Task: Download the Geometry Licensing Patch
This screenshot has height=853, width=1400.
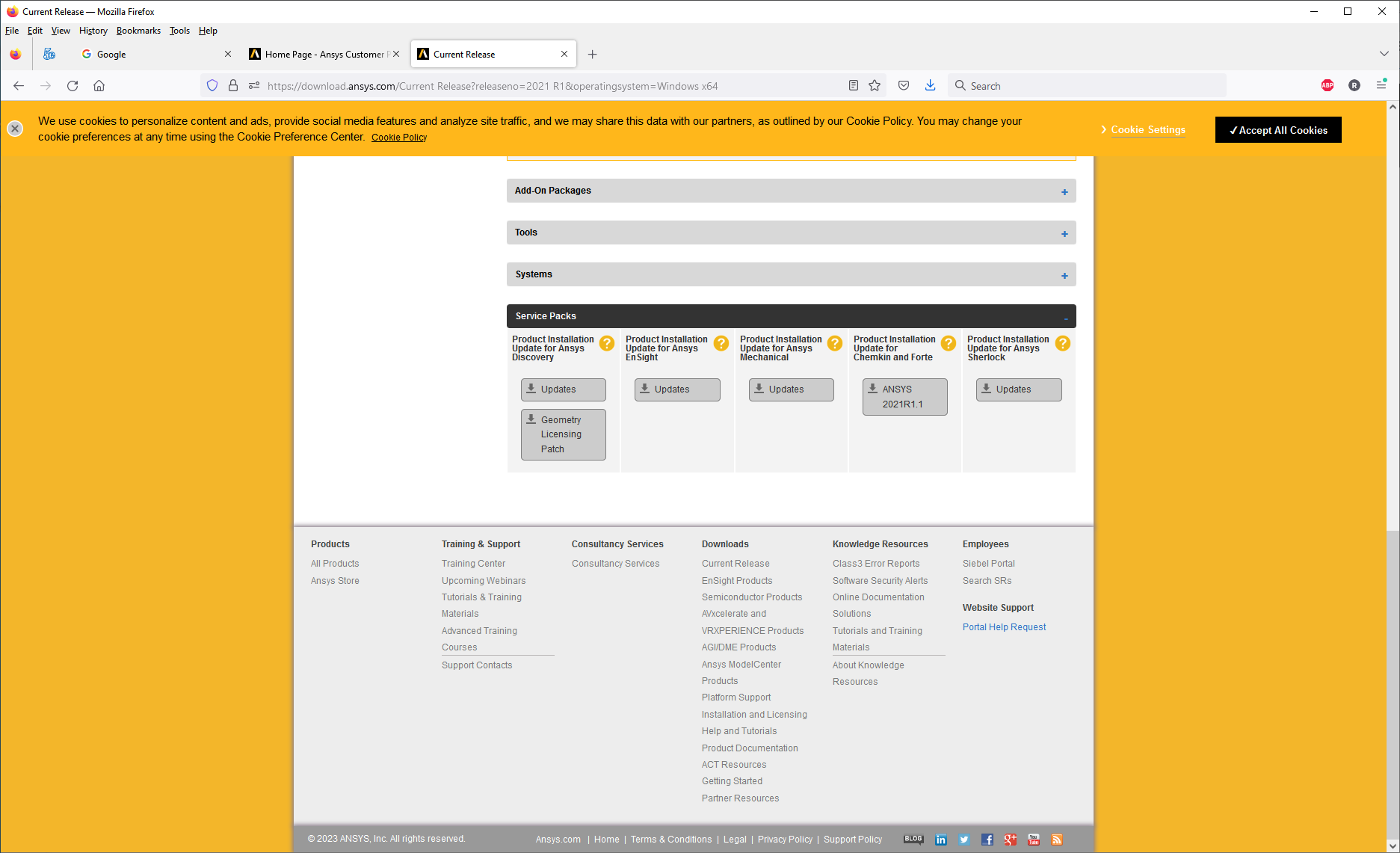Action: [564, 434]
